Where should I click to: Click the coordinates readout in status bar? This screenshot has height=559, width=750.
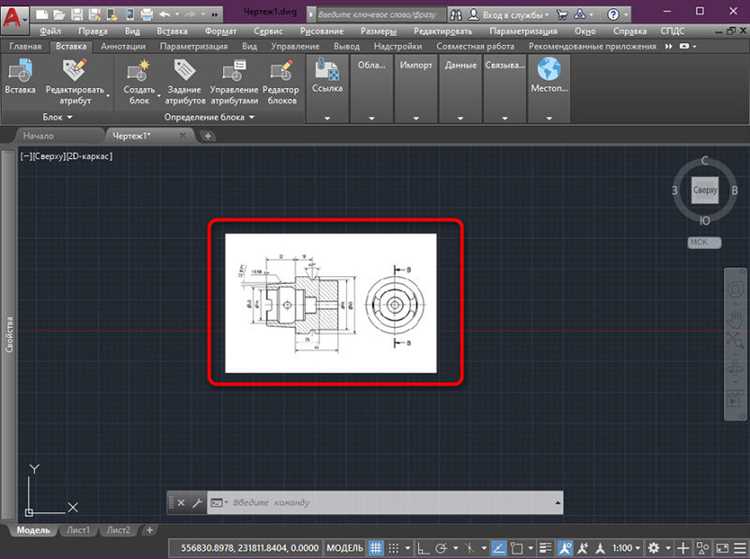pyautogui.click(x=249, y=548)
